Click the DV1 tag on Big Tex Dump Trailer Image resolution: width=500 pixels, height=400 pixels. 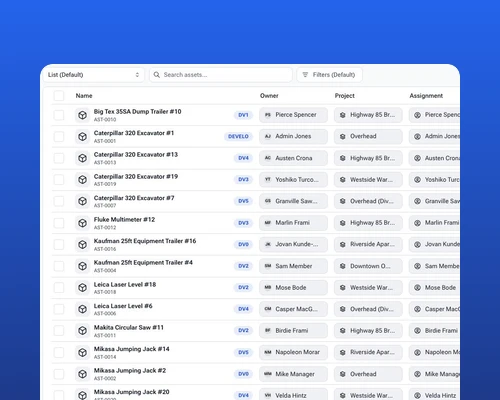[x=243, y=115]
